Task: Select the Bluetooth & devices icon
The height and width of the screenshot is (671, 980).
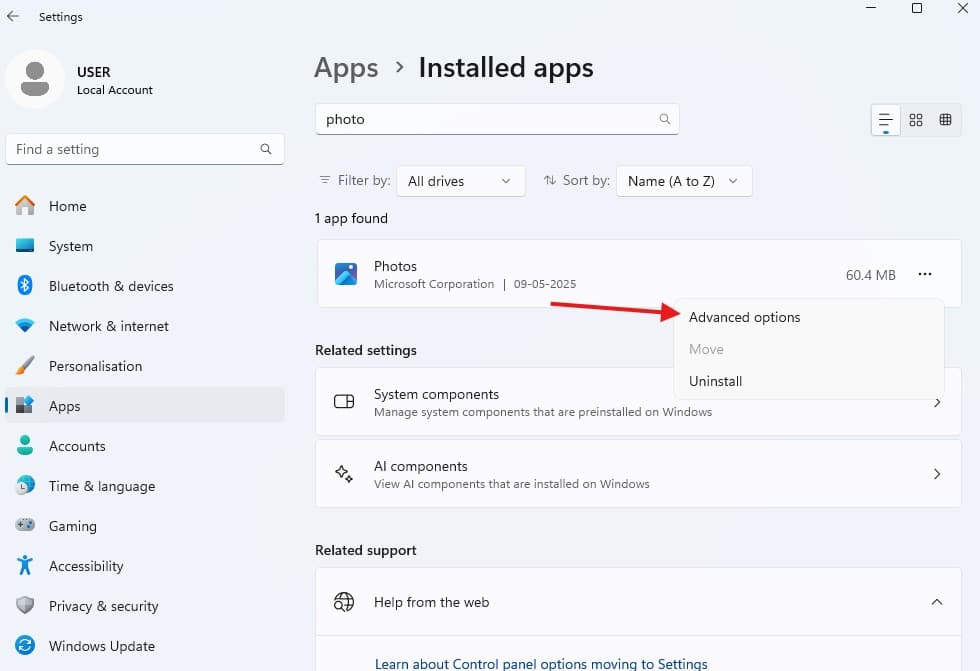Action: pos(24,286)
